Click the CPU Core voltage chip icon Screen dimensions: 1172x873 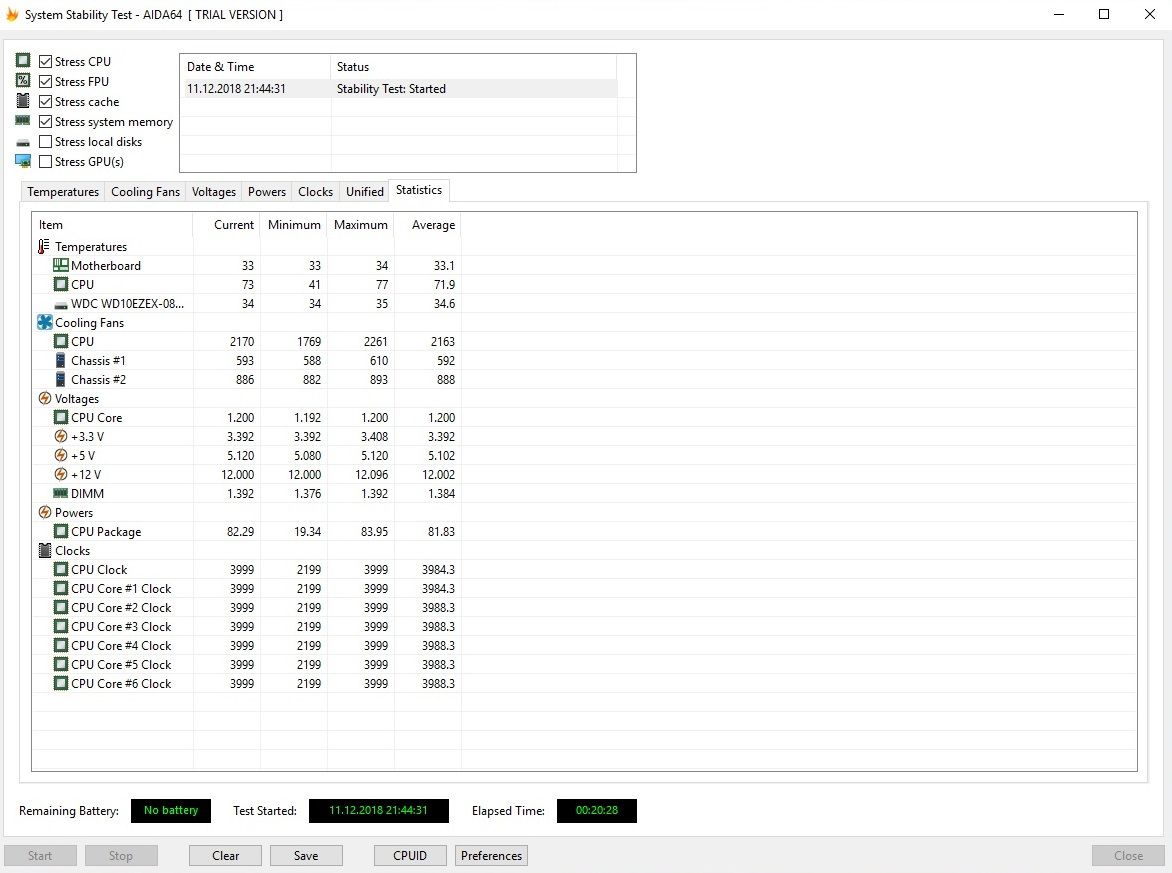pos(61,417)
